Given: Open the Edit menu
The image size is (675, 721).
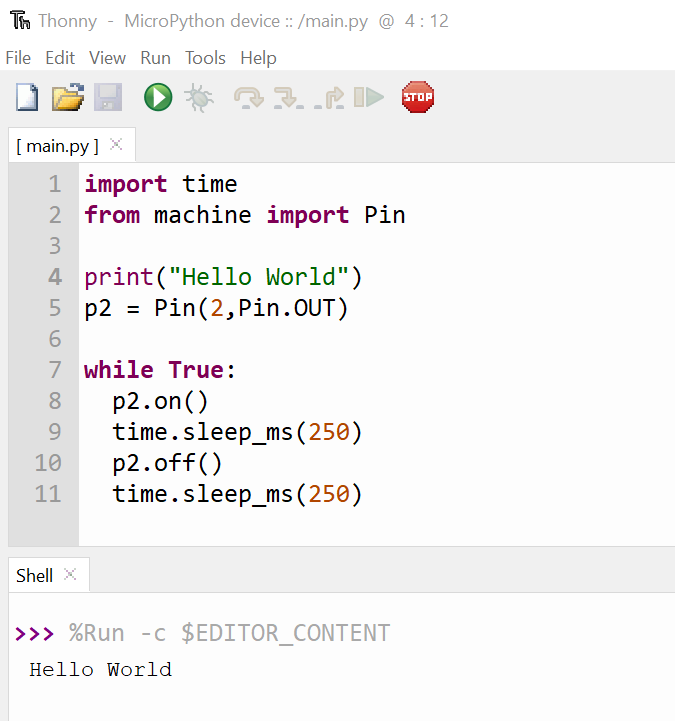Looking at the screenshot, I should 60,58.
